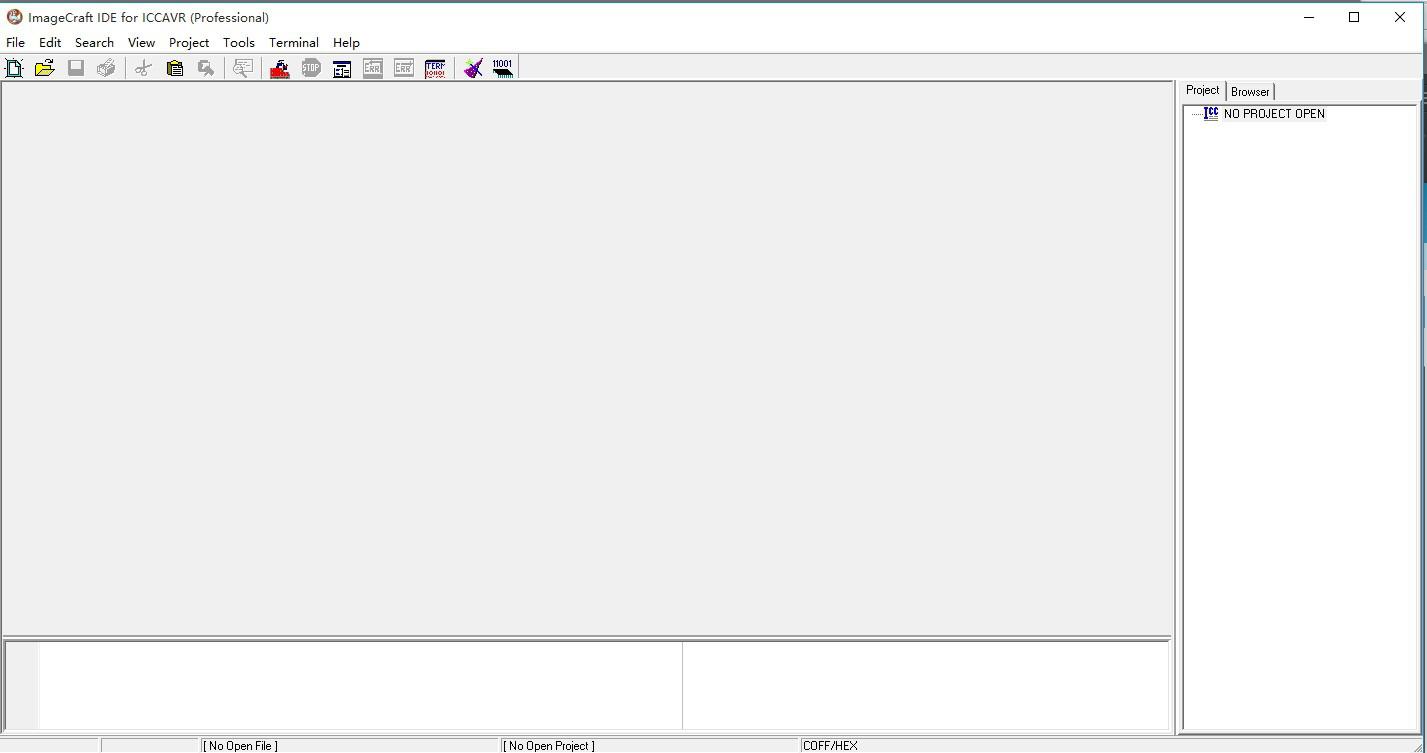Click the [ No Open File ] status entry
Viewport: 1427px width, 753px height.
point(240,746)
